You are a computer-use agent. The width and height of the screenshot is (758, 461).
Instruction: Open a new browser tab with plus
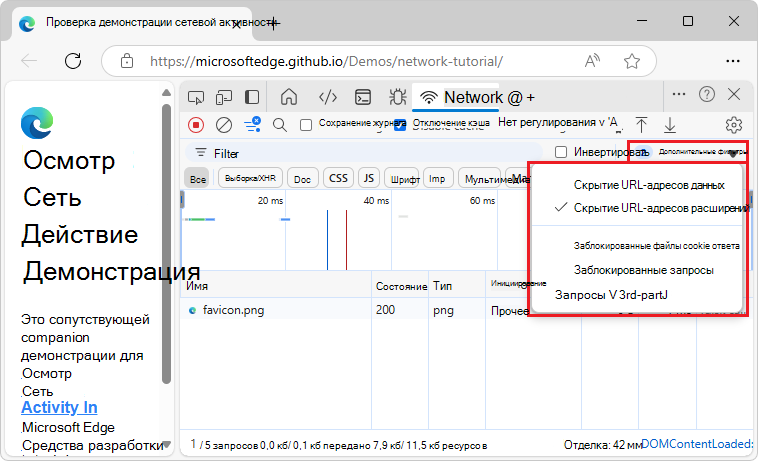(274, 23)
